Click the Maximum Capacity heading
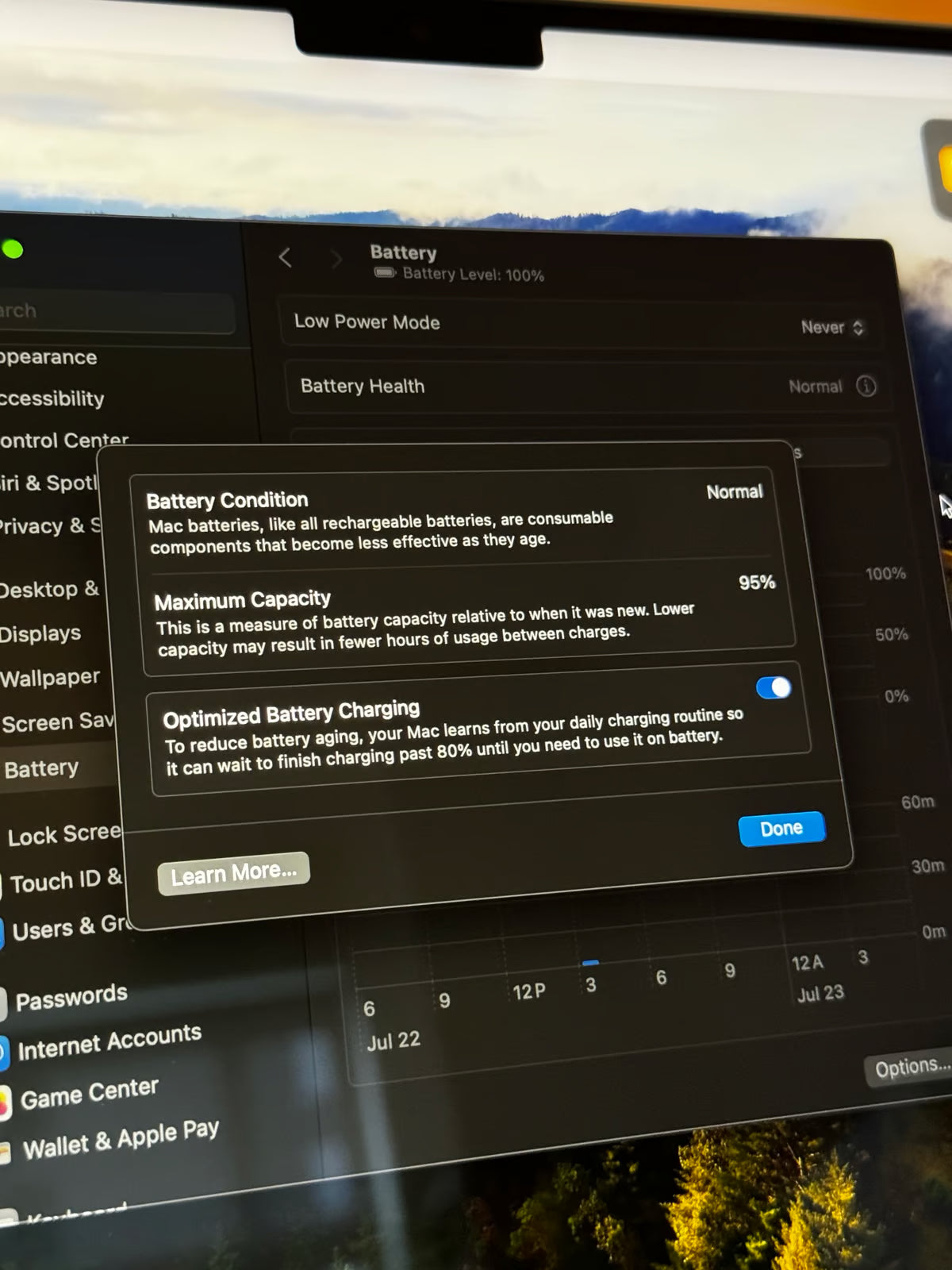The height and width of the screenshot is (1270, 952). coord(242,600)
